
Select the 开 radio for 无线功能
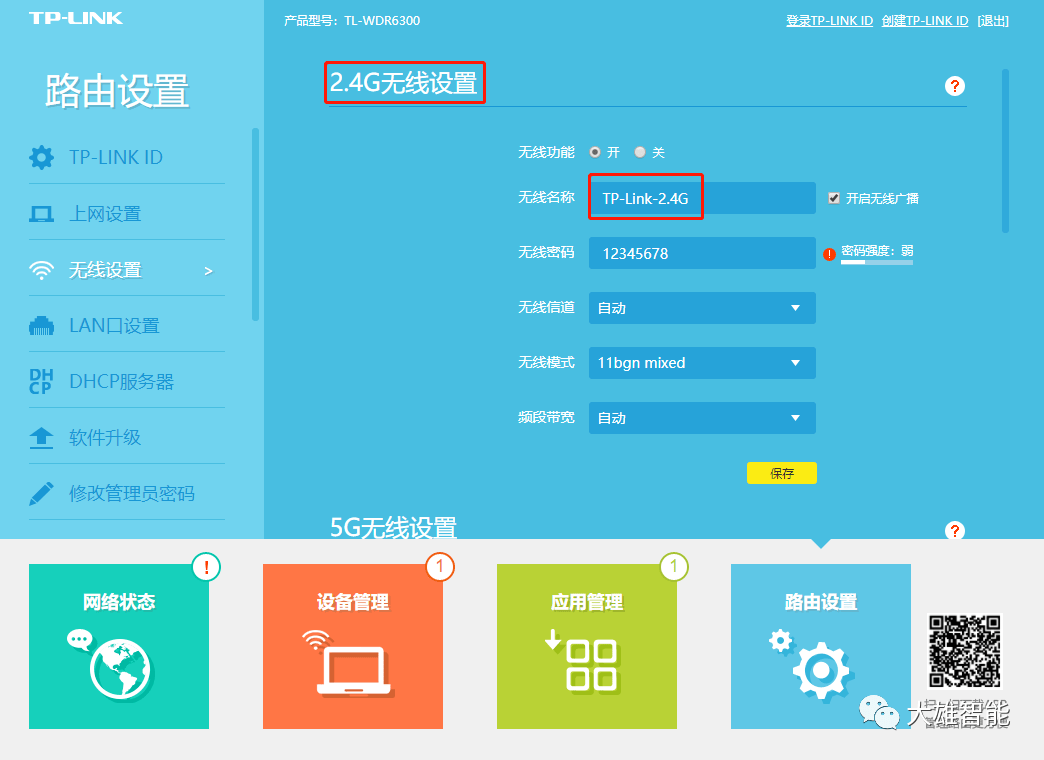click(596, 152)
